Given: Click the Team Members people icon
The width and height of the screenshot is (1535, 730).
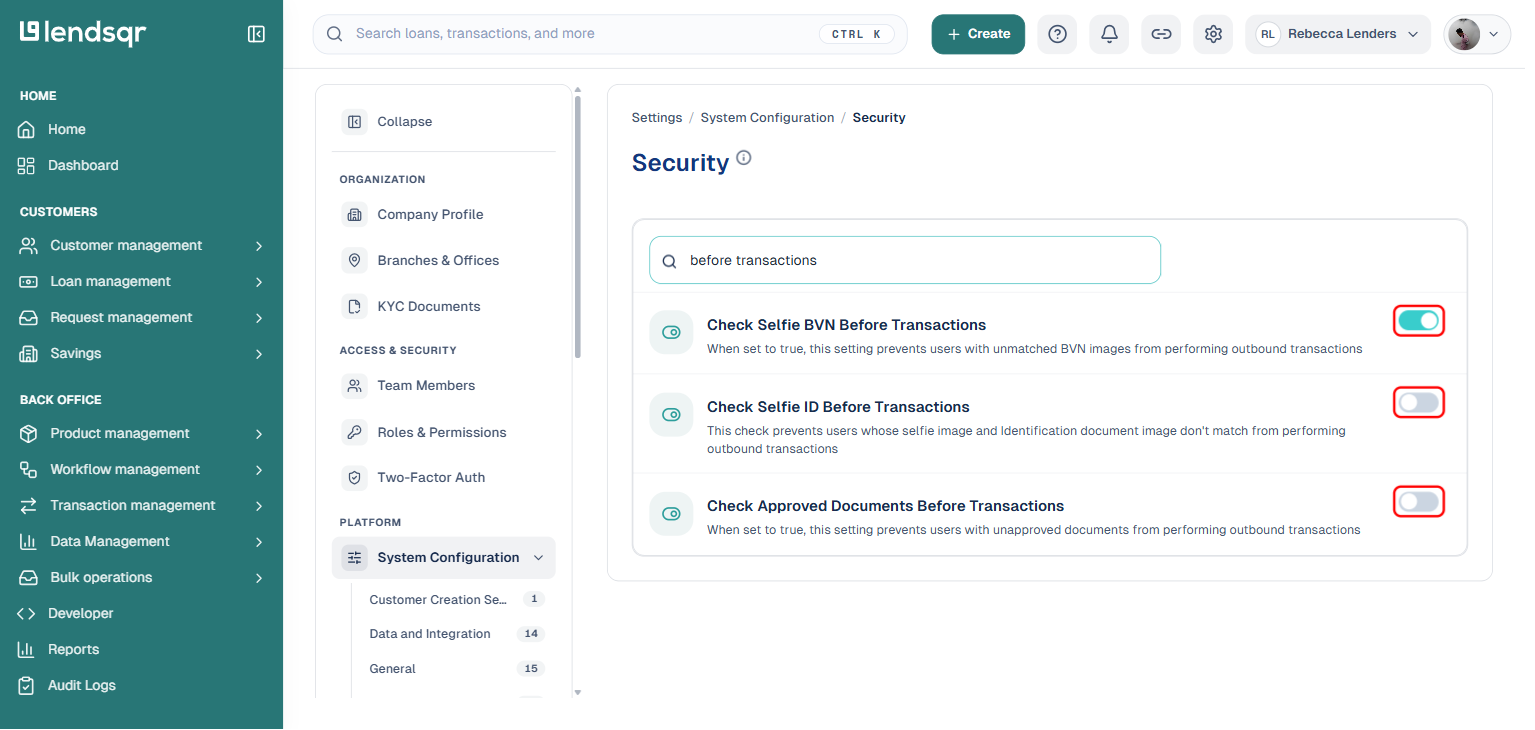Looking at the screenshot, I should (354, 385).
